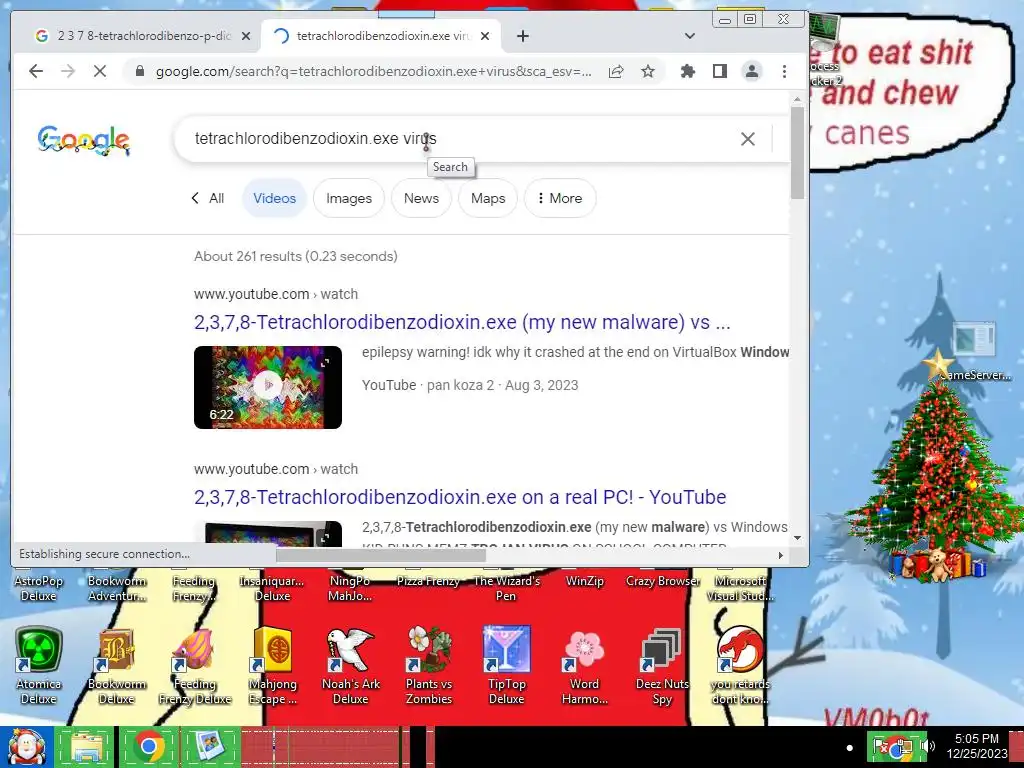This screenshot has width=1024, height=768.
Task: Close the tetrachlorodibenzodioxin.exe virus tab
Action: (485, 36)
